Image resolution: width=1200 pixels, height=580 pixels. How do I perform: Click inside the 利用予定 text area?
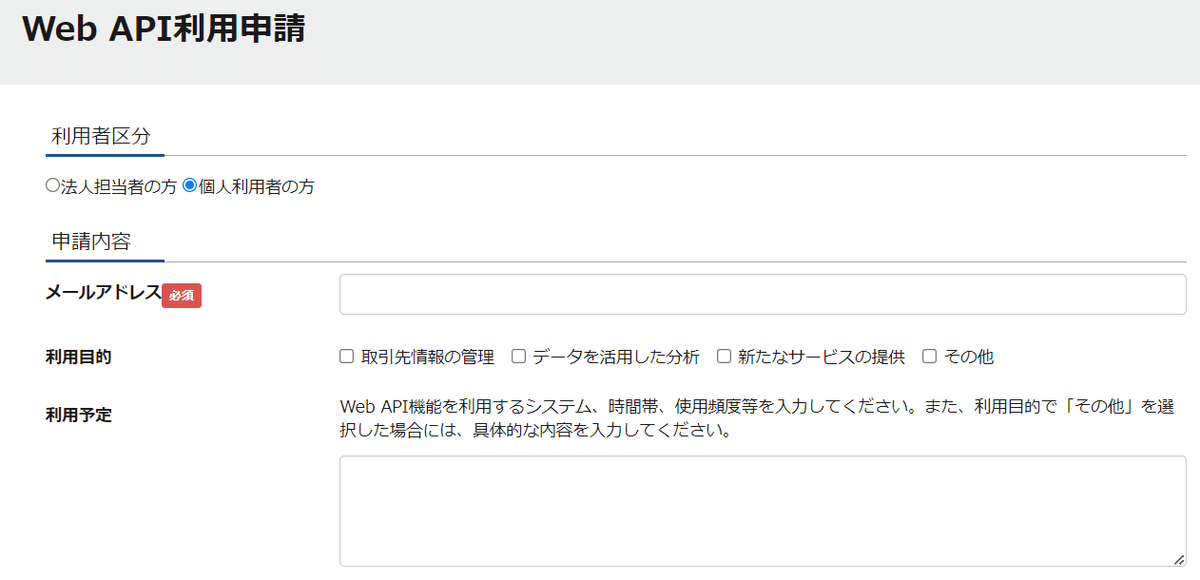(760, 510)
